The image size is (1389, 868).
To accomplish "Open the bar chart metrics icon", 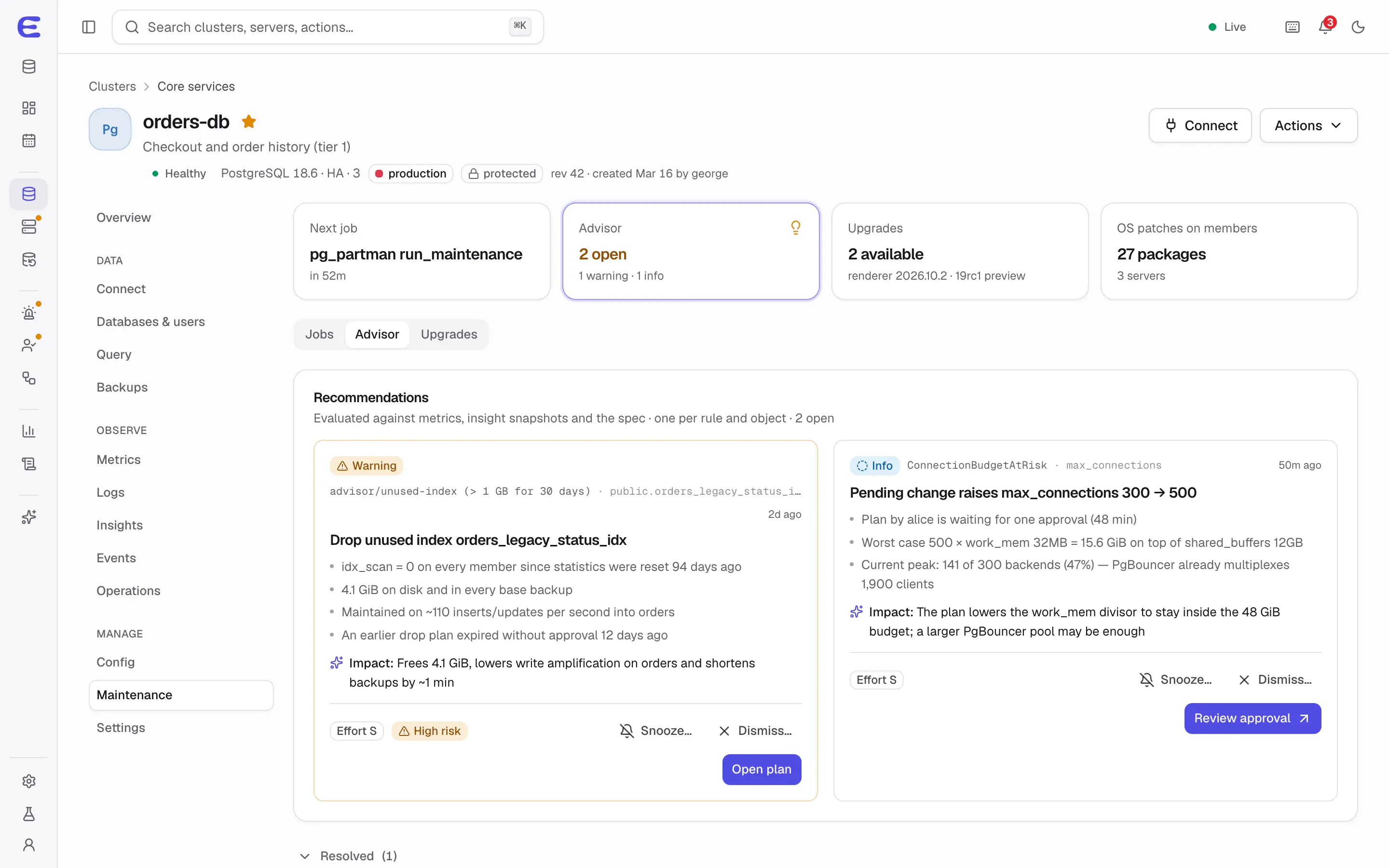I will pyautogui.click(x=29, y=431).
